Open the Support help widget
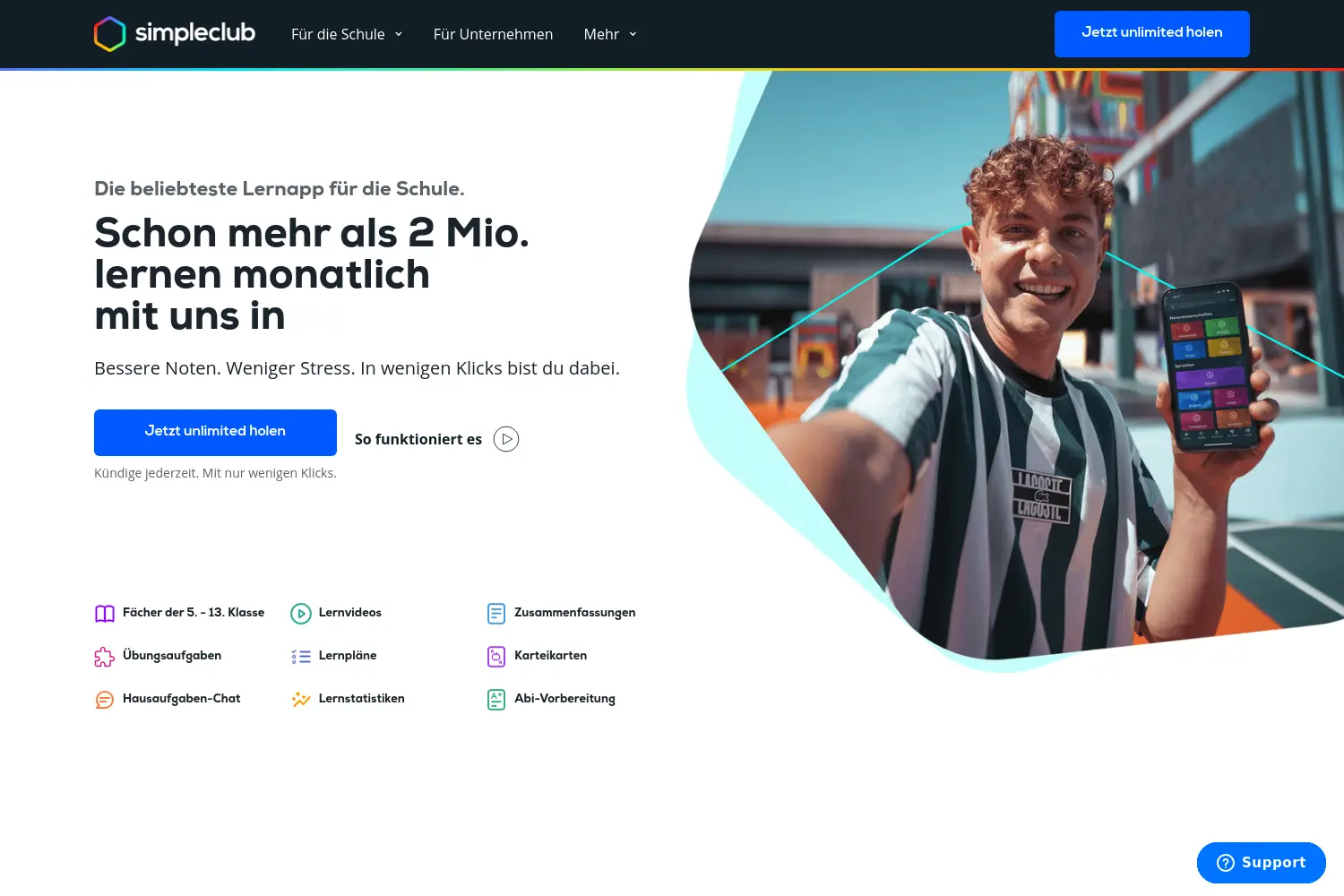The height and width of the screenshot is (896, 1344). pyautogui.click(x=1262, y=863)
